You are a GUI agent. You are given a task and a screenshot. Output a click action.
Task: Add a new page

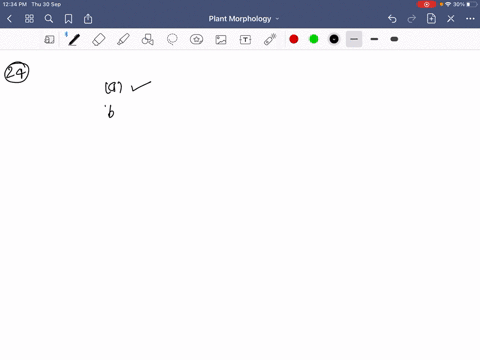pos(431,19)
